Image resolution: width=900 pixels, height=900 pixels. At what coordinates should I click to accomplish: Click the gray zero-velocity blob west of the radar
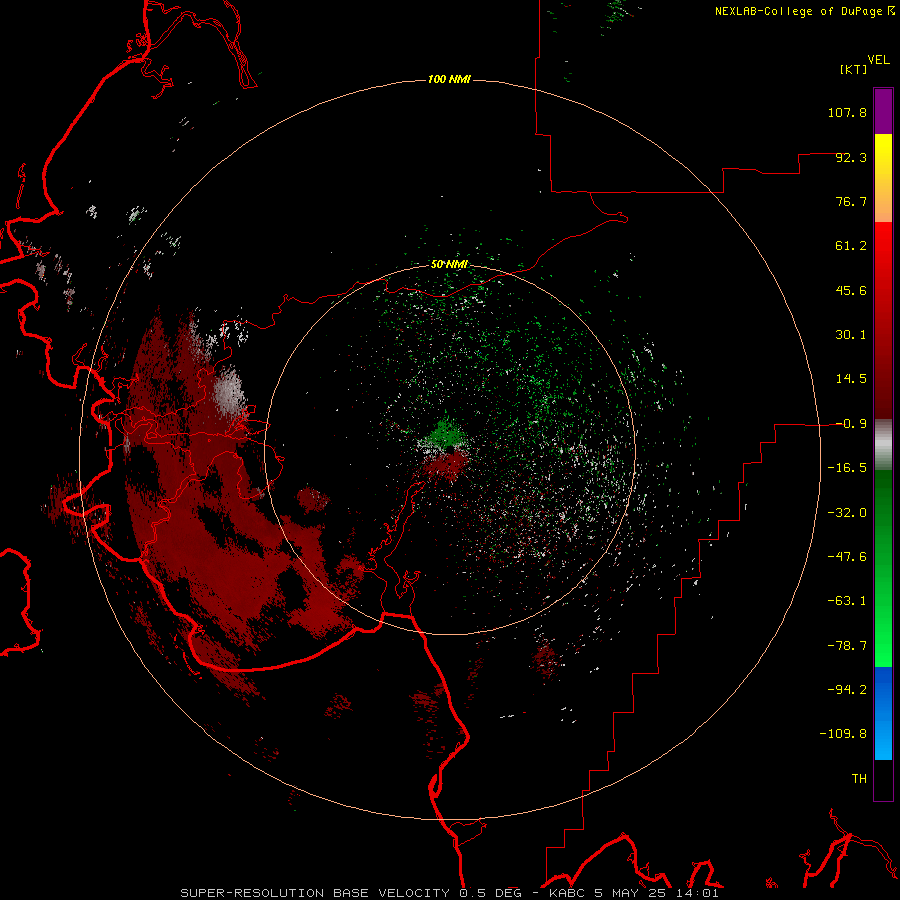pyautogui.click(x=230, y=392)
